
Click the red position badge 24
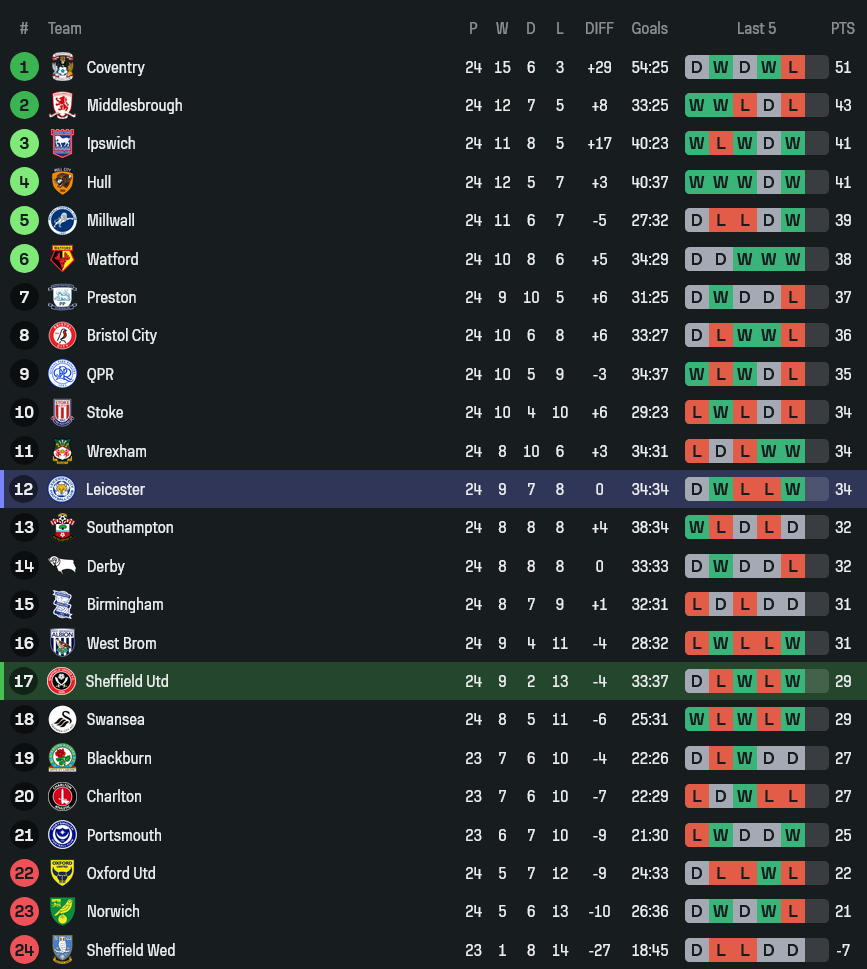tap(24, 950)
